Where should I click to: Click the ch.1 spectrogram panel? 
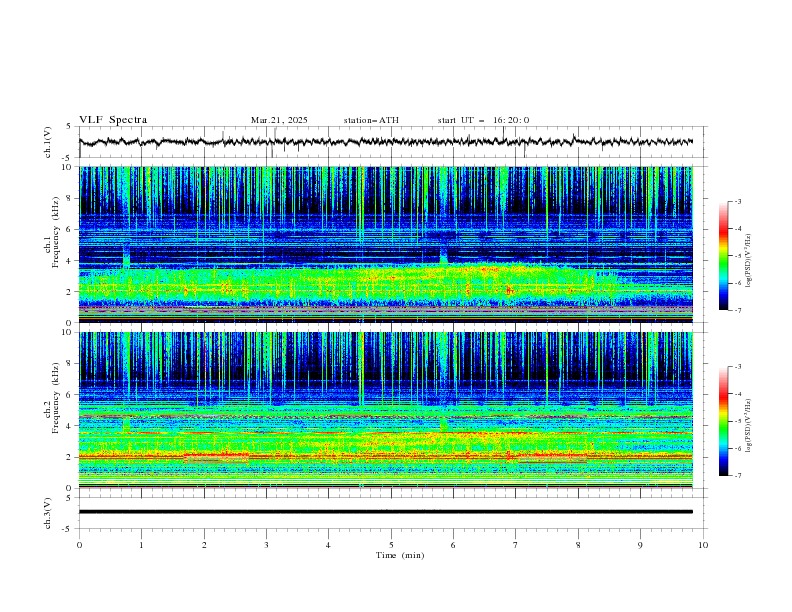pos(385,244)
